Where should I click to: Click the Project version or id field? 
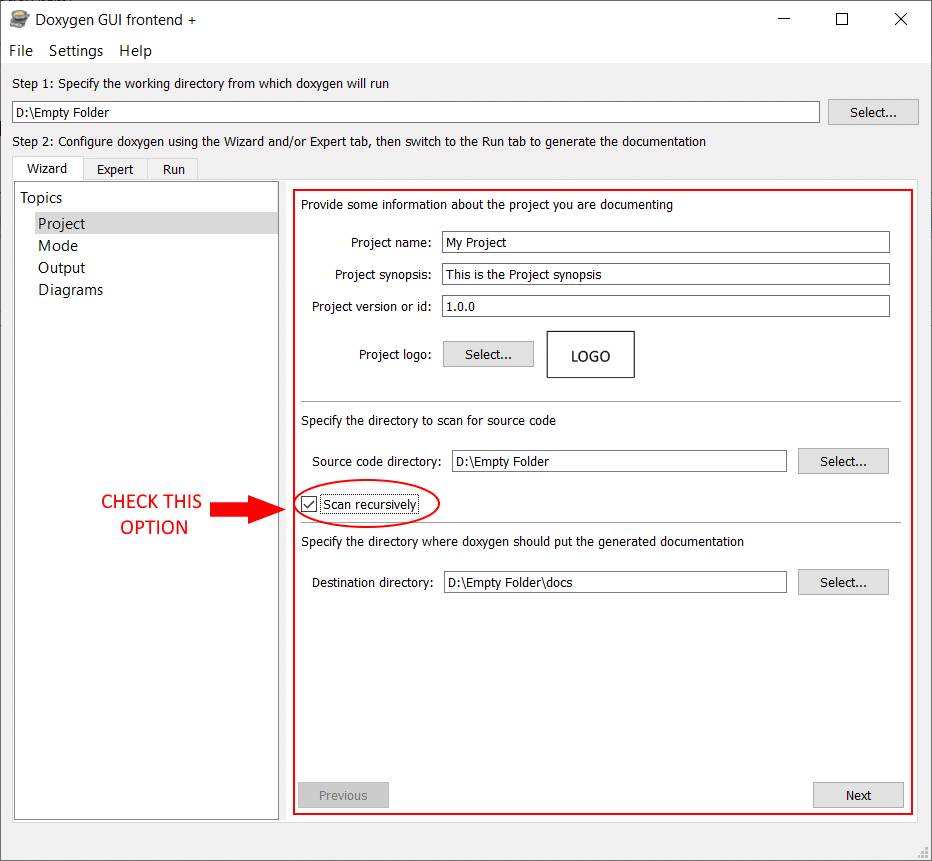(x=665, y=306)
